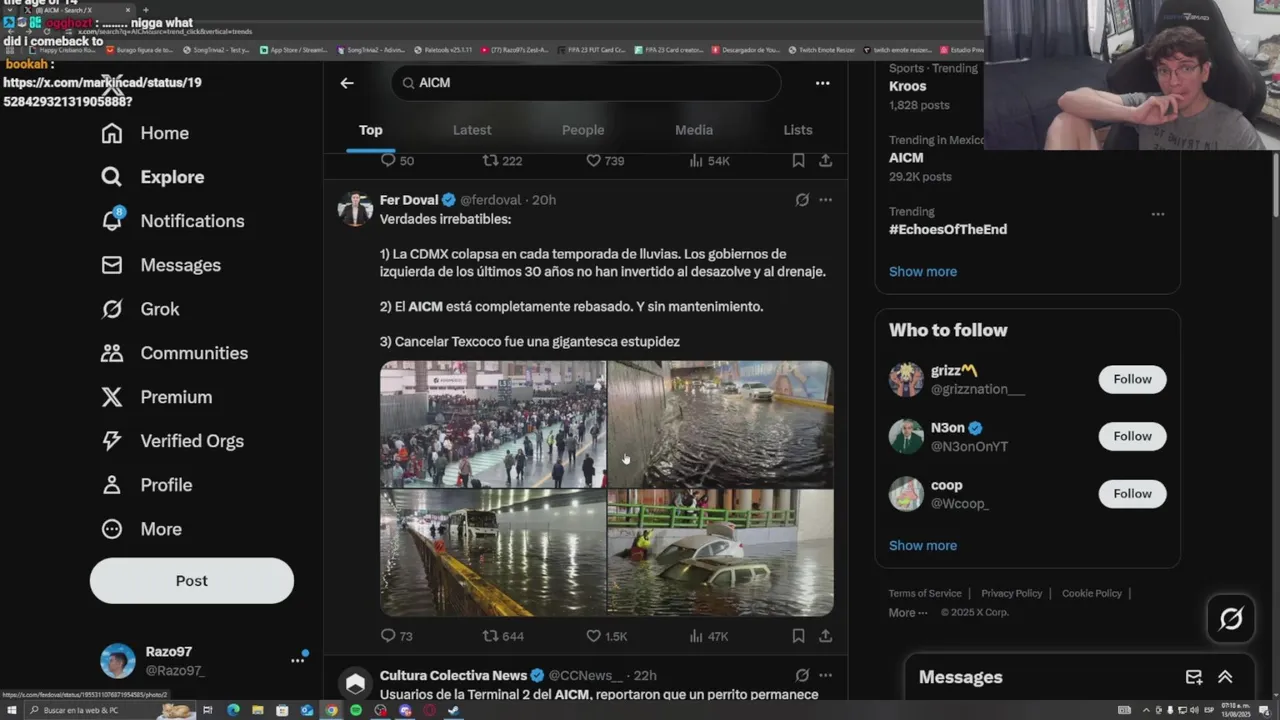
Task: Open account switcher dots next to Razo97
Action: coord(297,660)
